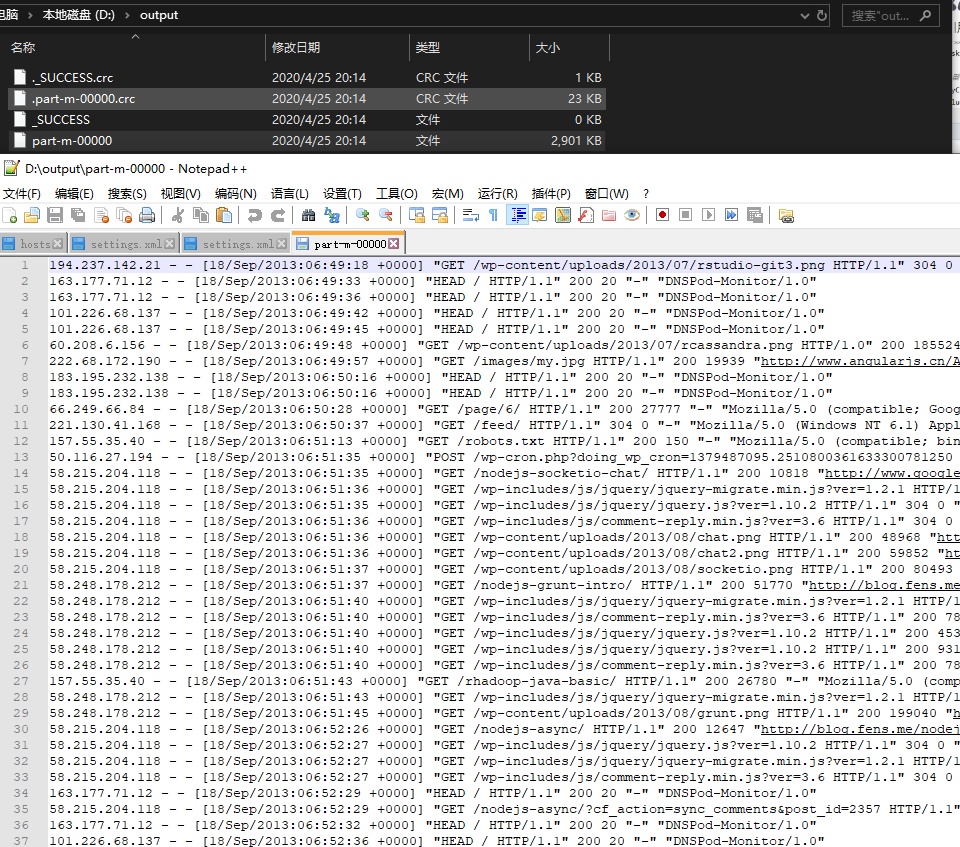
Task: Click the New file icon in Notepad++ toolbar
Action: 10,215
